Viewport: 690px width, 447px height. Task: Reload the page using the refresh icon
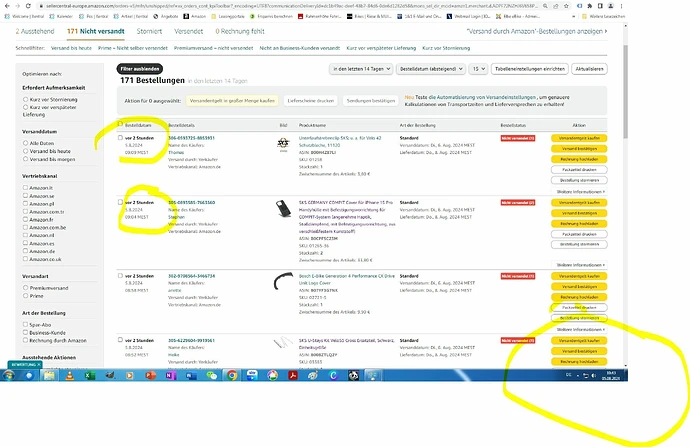click(x=28, y=6)
